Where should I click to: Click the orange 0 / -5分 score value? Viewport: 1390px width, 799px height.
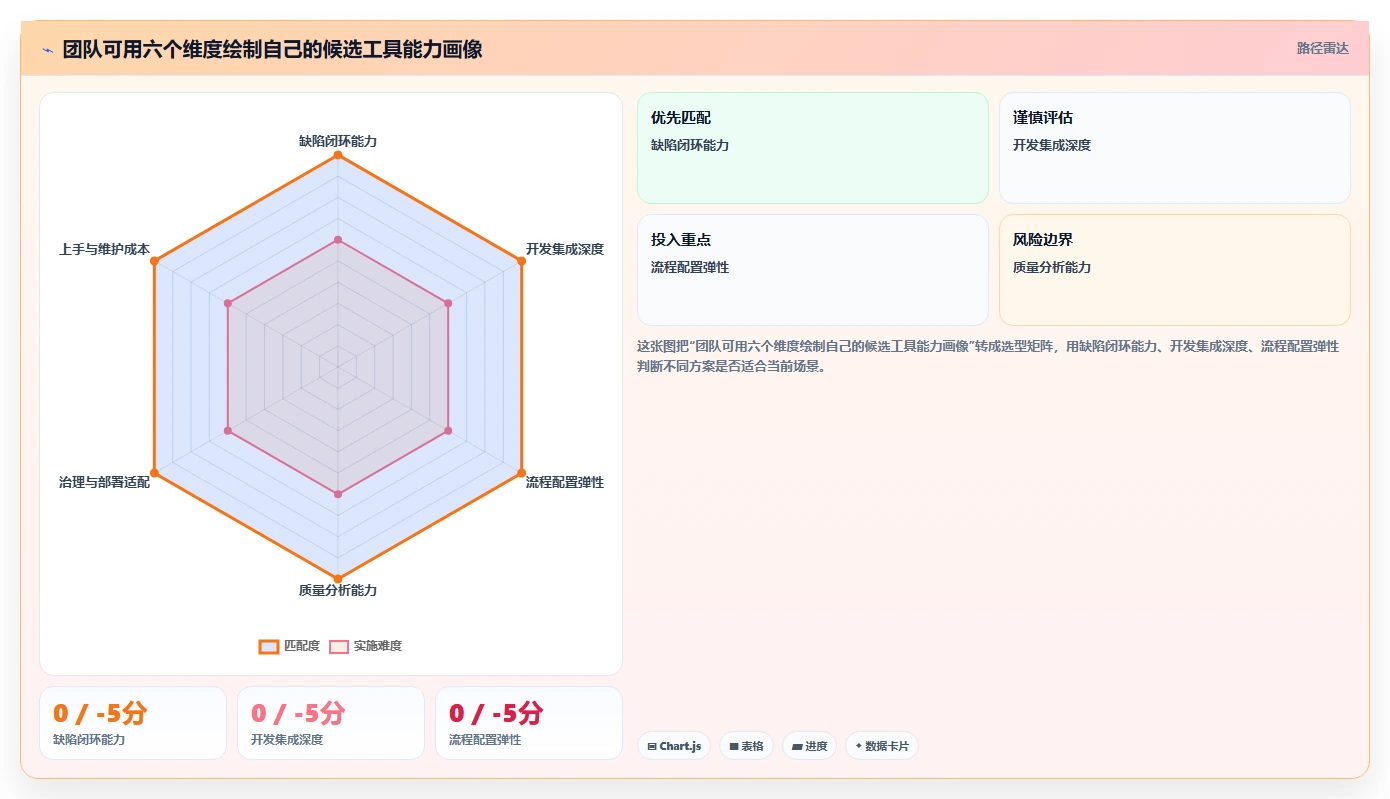pos(100,713)
